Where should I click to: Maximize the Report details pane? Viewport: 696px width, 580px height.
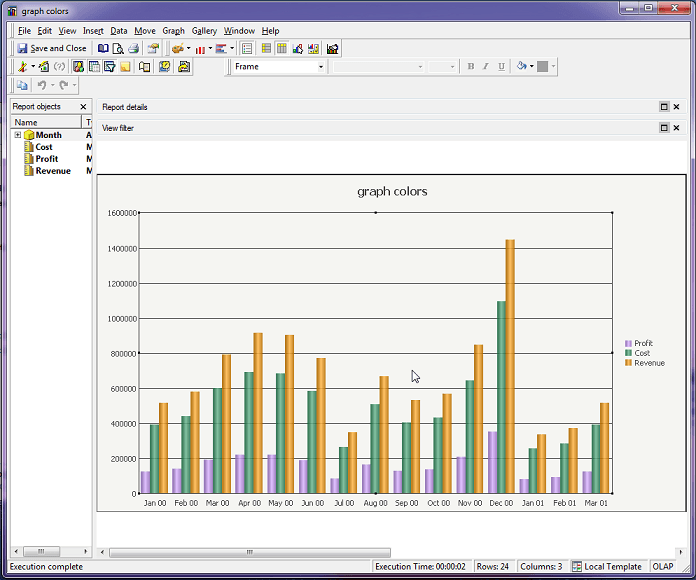(x=664, y=107)
